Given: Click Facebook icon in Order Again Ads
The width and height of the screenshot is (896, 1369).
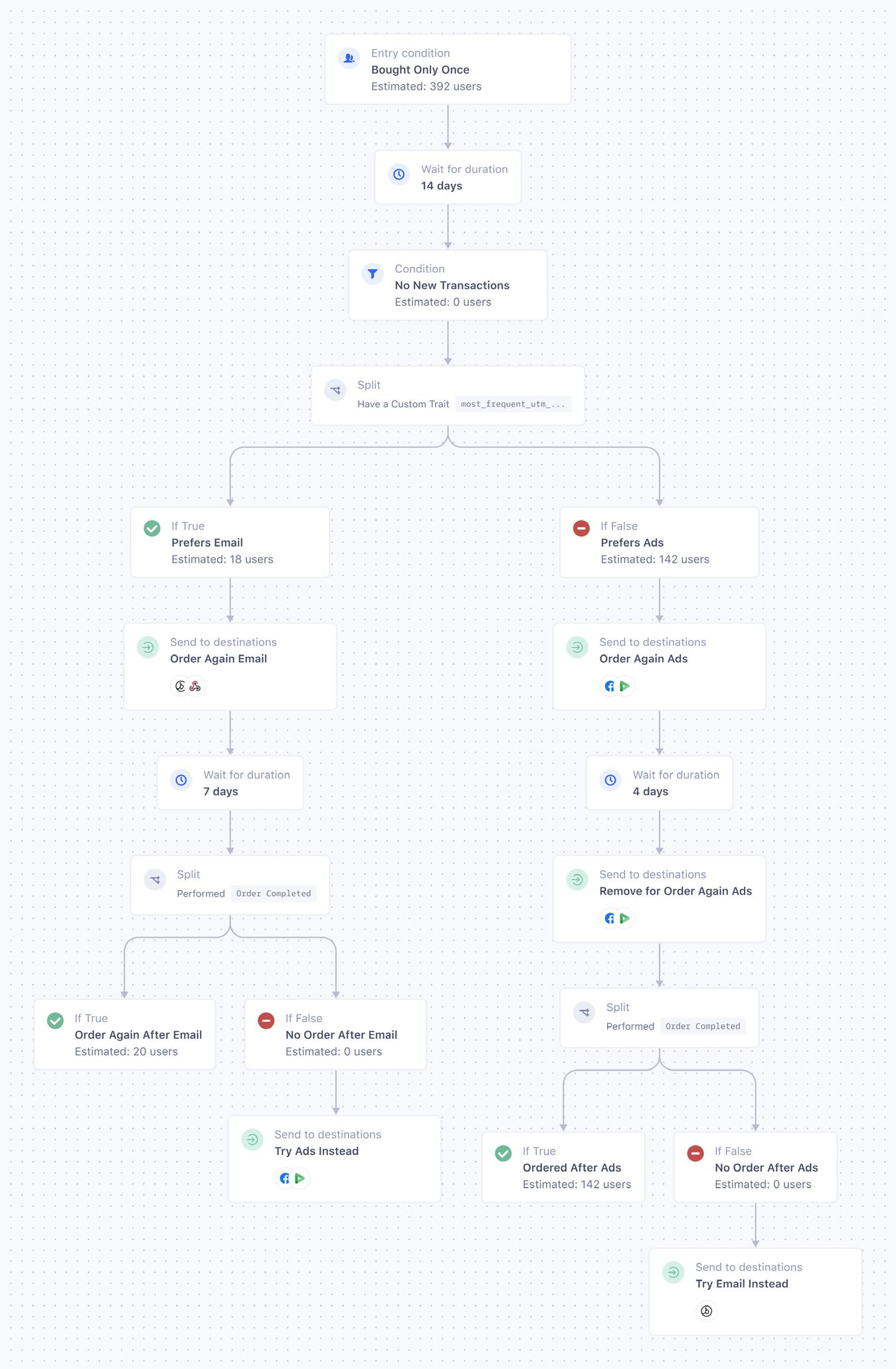Looking at the screenshot, I should [x=610, y=686].
